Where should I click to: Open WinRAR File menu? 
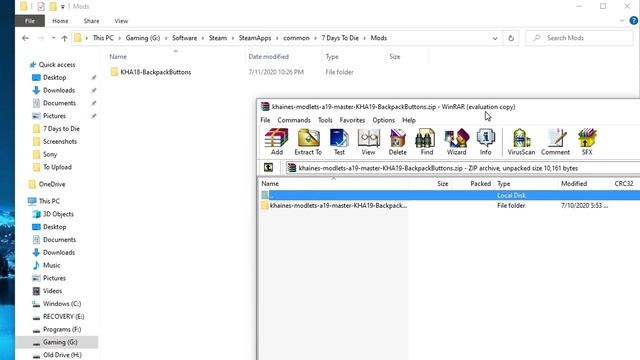point(265,120)
